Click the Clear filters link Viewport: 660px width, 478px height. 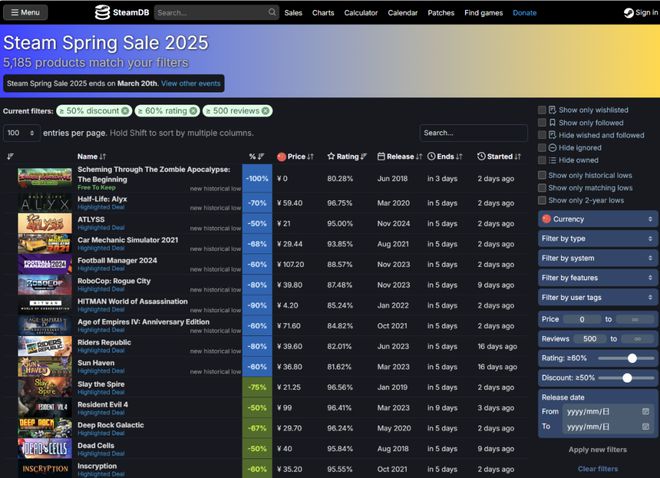[x=598, y=469]
